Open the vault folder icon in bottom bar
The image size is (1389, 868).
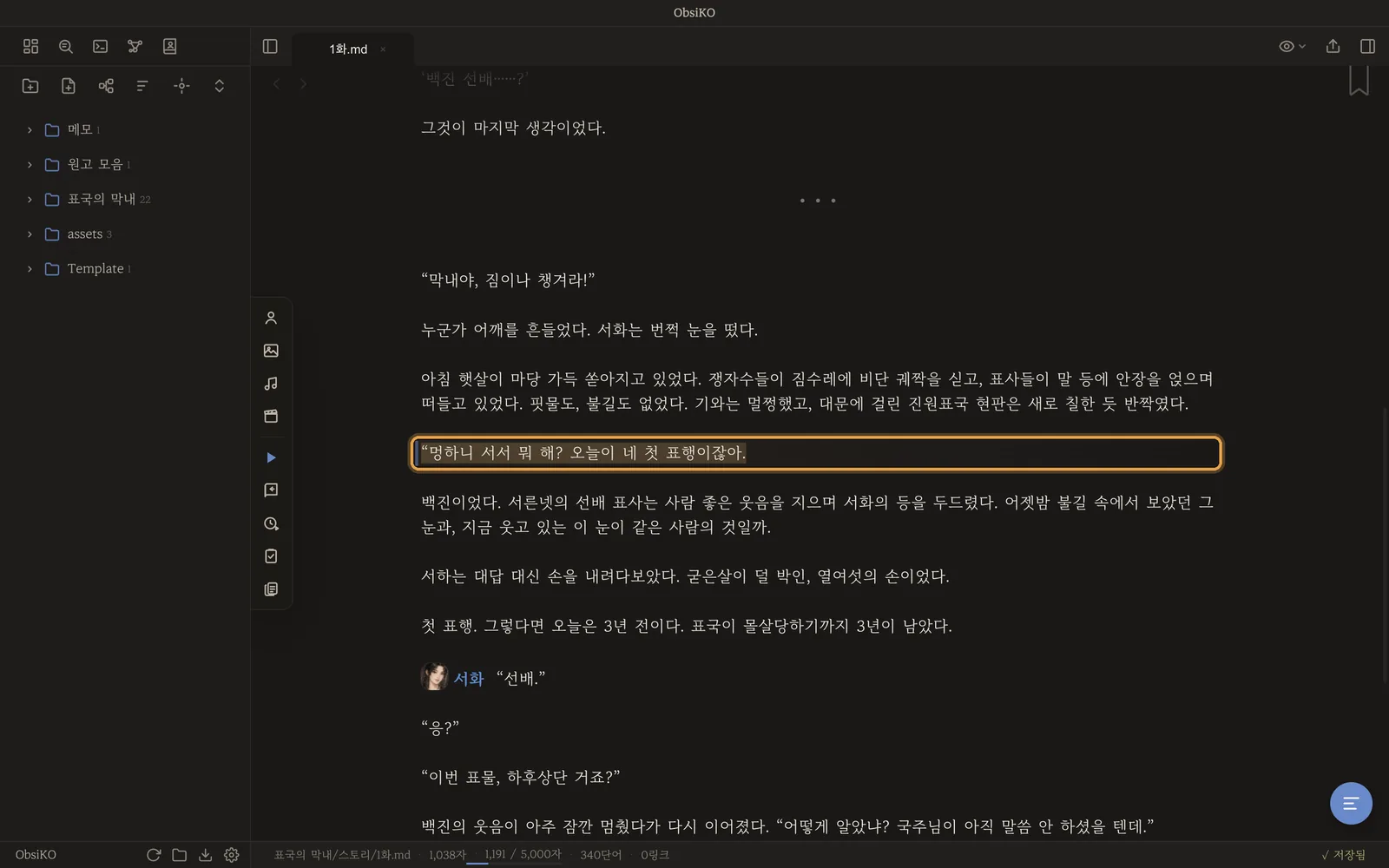pyautogui.click(x=180, y=855)
